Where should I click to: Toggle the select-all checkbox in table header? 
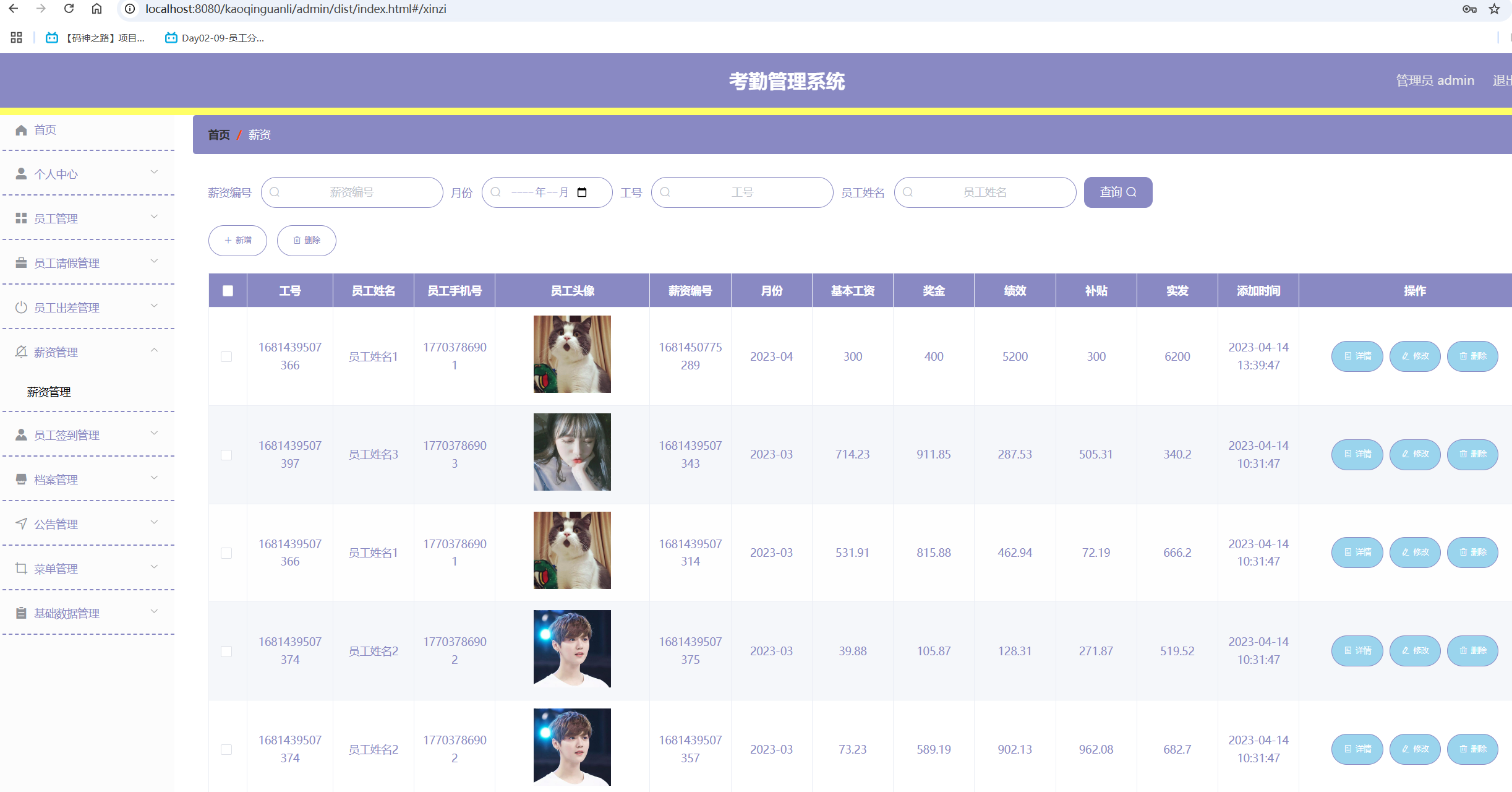(228, 291)
